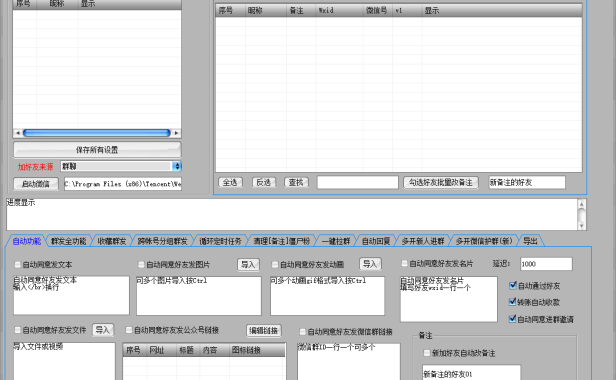616x380 pixels.
Task: Click 导入 next to 自动同意好友发文件
Action: (103, 329)
